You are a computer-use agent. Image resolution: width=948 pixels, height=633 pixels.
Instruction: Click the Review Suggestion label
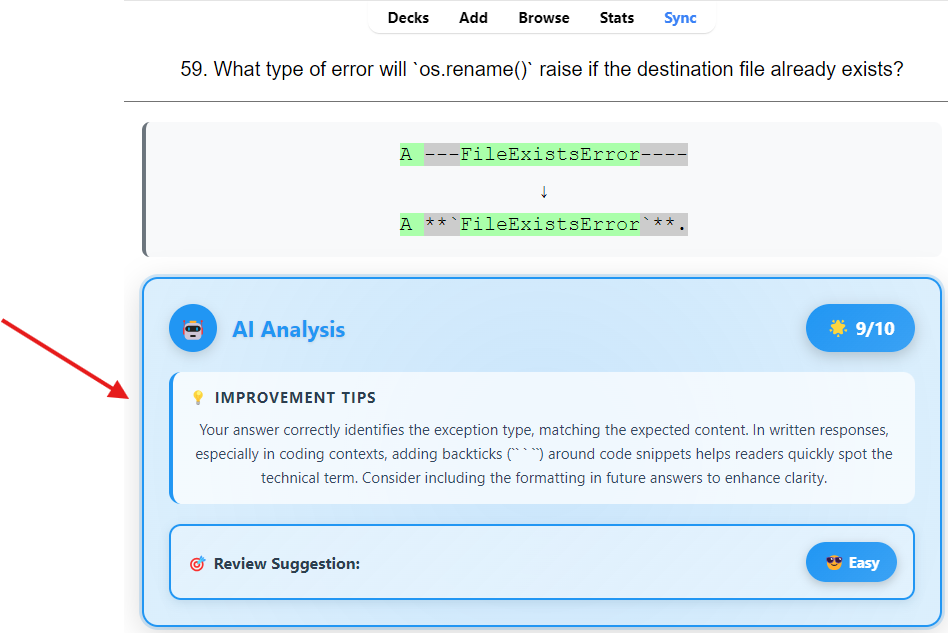click(x=286, y=564)
